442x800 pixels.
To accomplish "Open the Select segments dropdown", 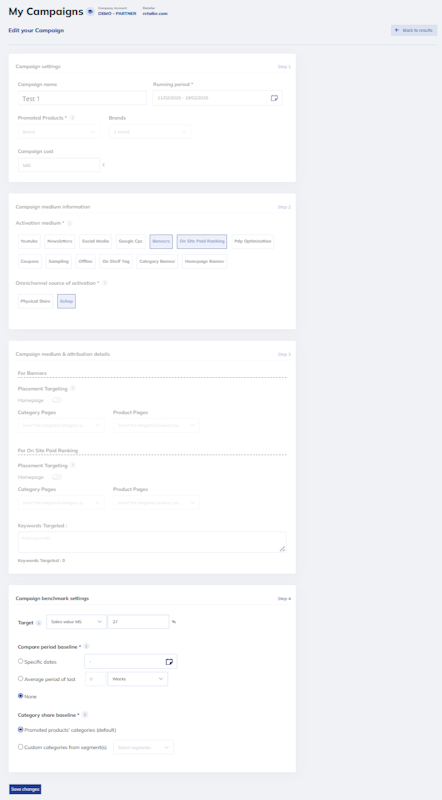I will click(144, 747).
